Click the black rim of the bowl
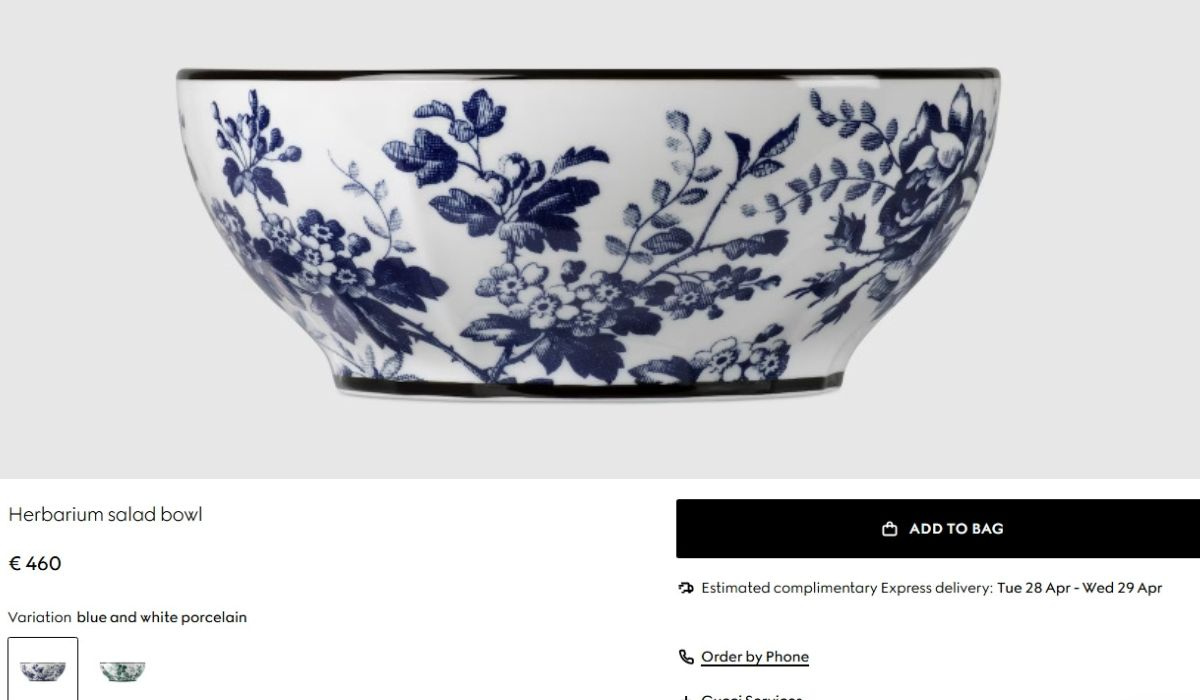The width and height of the screenshot is (1200, 700). (x=588, y=74)
